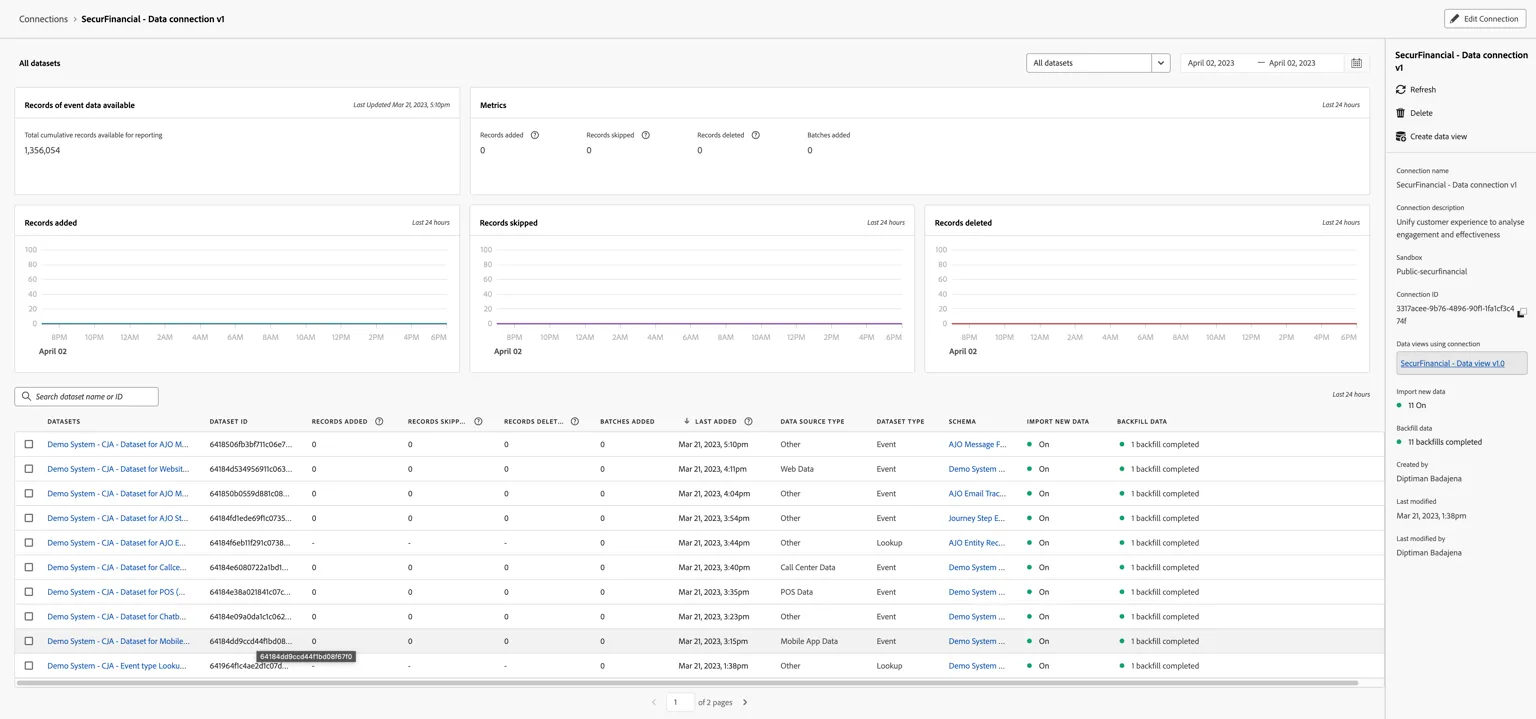
Task: Click the Records skipped help icon in Metrics
Action: (x=646, y=135)
